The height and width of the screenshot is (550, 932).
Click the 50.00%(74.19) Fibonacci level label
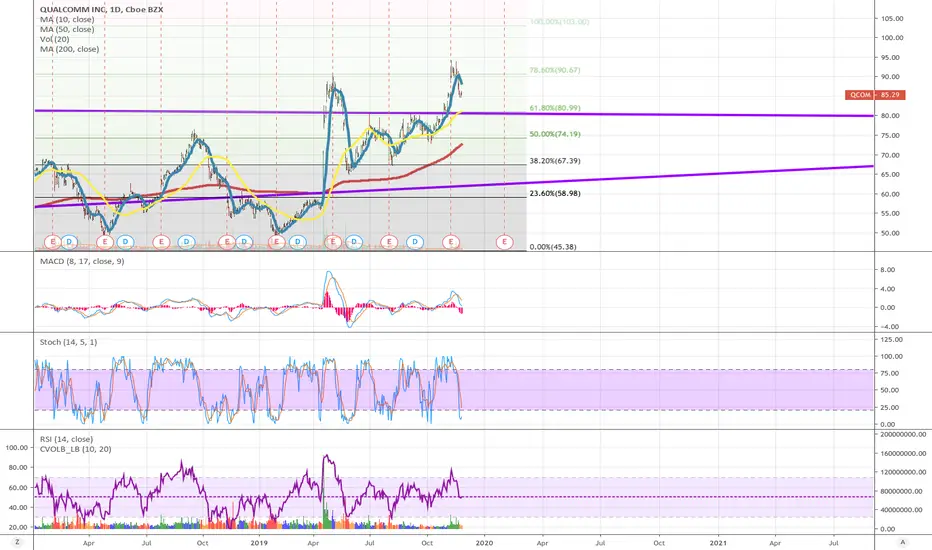click(555, 134)
